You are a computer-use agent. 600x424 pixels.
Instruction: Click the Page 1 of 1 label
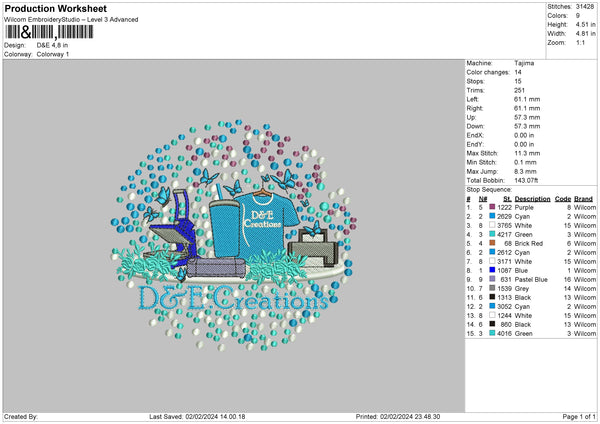click(579, 416)
